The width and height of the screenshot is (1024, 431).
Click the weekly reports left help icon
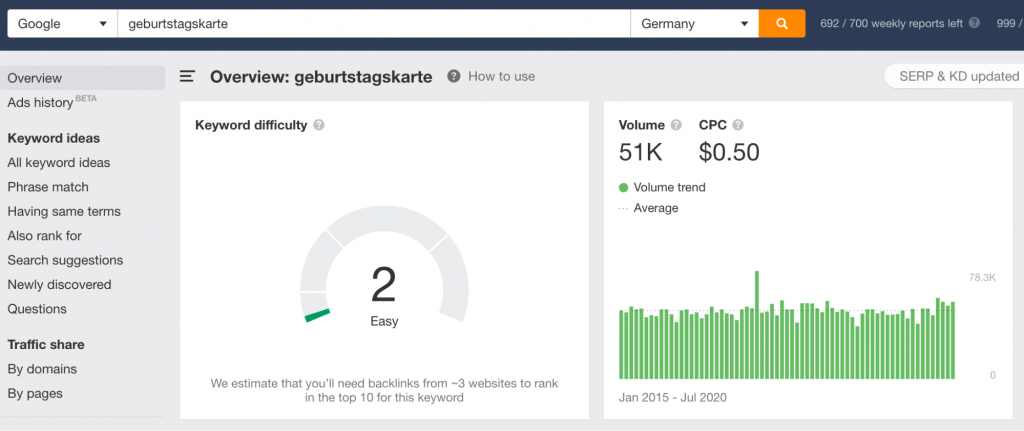click(x=974, y=23)
